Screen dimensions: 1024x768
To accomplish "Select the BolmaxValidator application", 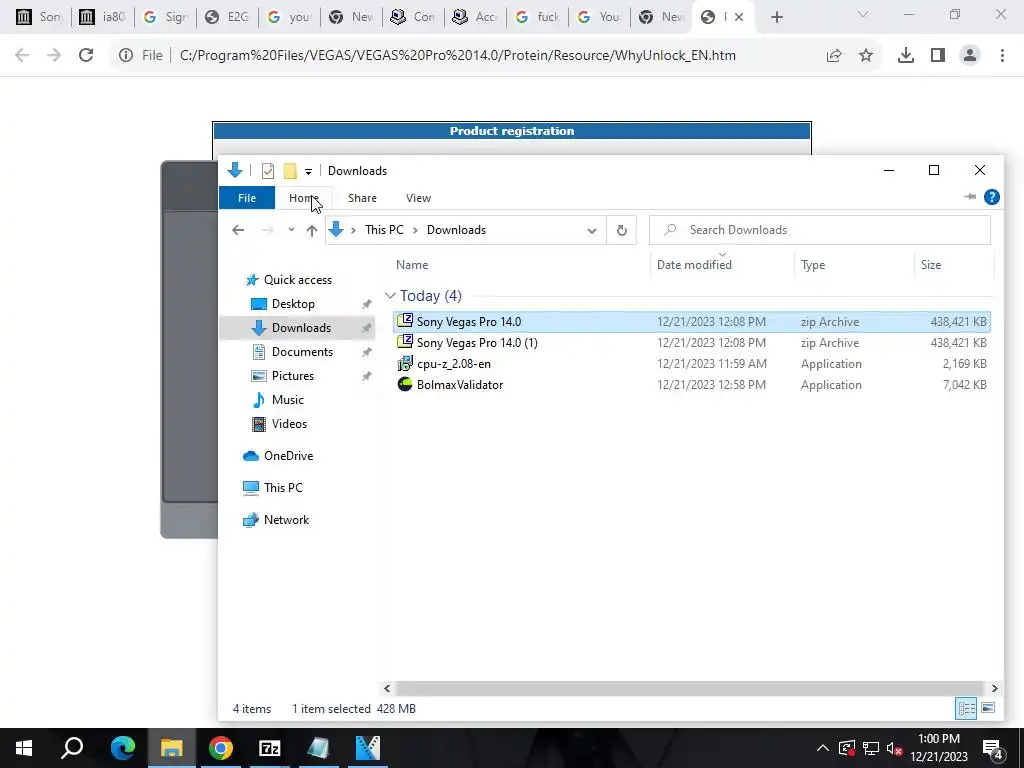I will (x=691, y=384).
